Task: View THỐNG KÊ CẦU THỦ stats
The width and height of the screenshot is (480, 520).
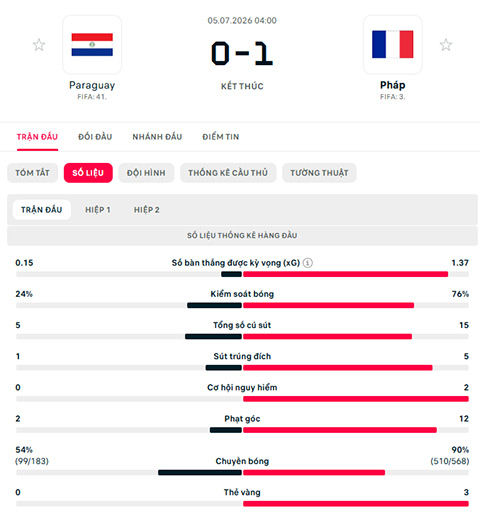Action: 228,173
